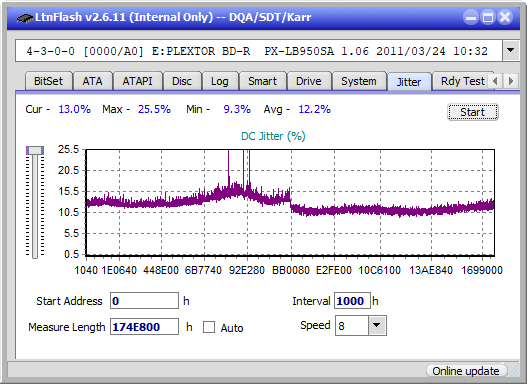The height and width of the screenshot is (384, 527).
Task: Select the Jitter tab
Action: (x=409, y=82)
